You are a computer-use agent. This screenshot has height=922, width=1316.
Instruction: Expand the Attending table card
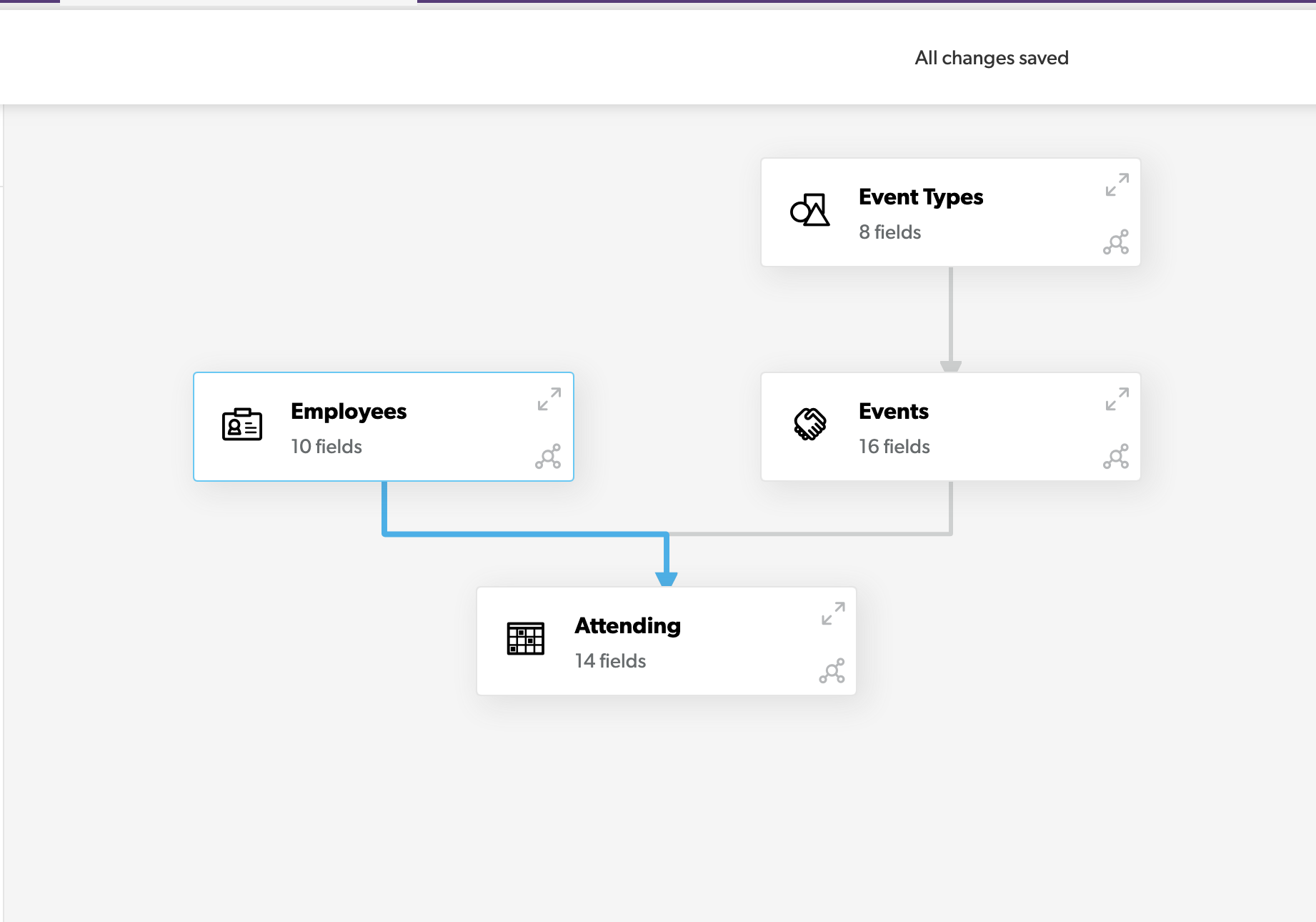[x=833, y=613]
